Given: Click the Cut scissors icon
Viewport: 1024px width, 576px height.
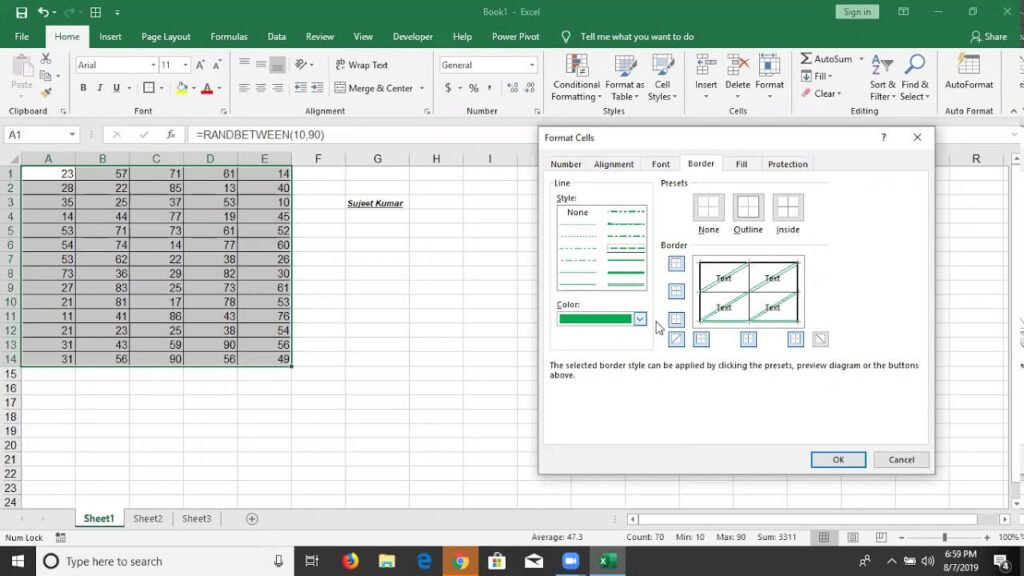Looking at the screenshot, I should (x=46, y=59).
